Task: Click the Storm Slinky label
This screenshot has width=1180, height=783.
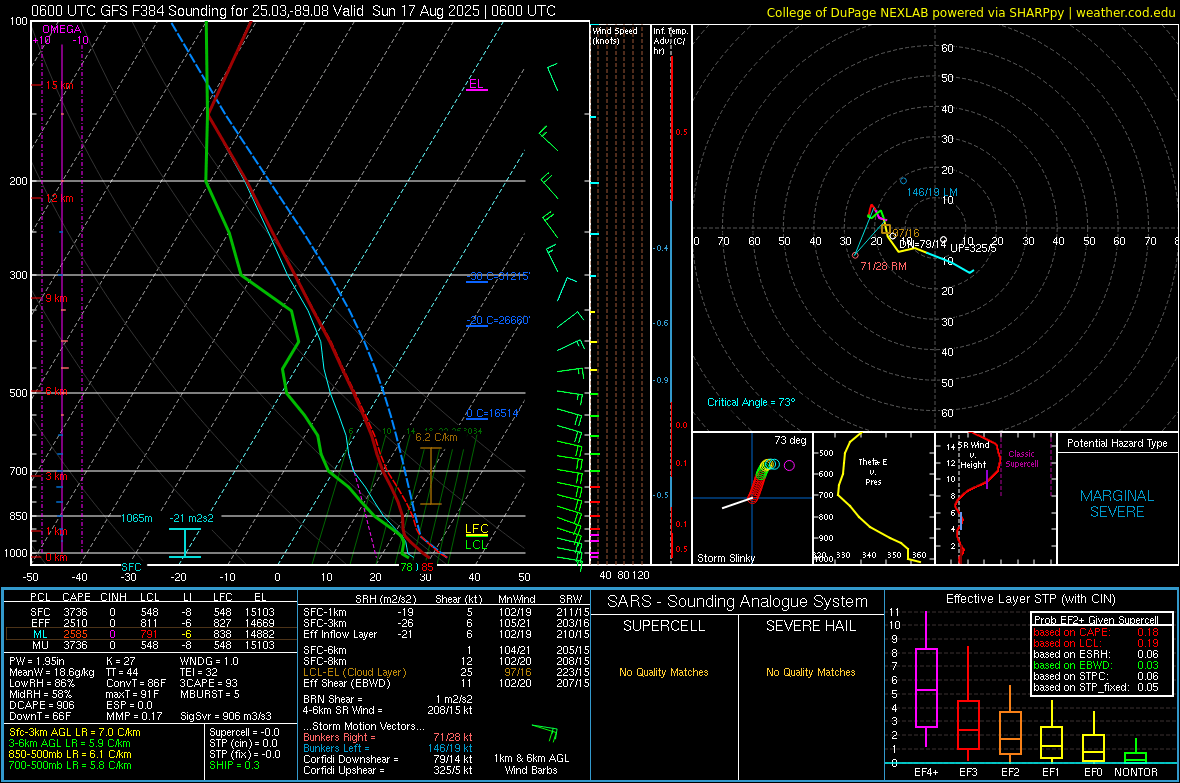Action: pos(726,558)
